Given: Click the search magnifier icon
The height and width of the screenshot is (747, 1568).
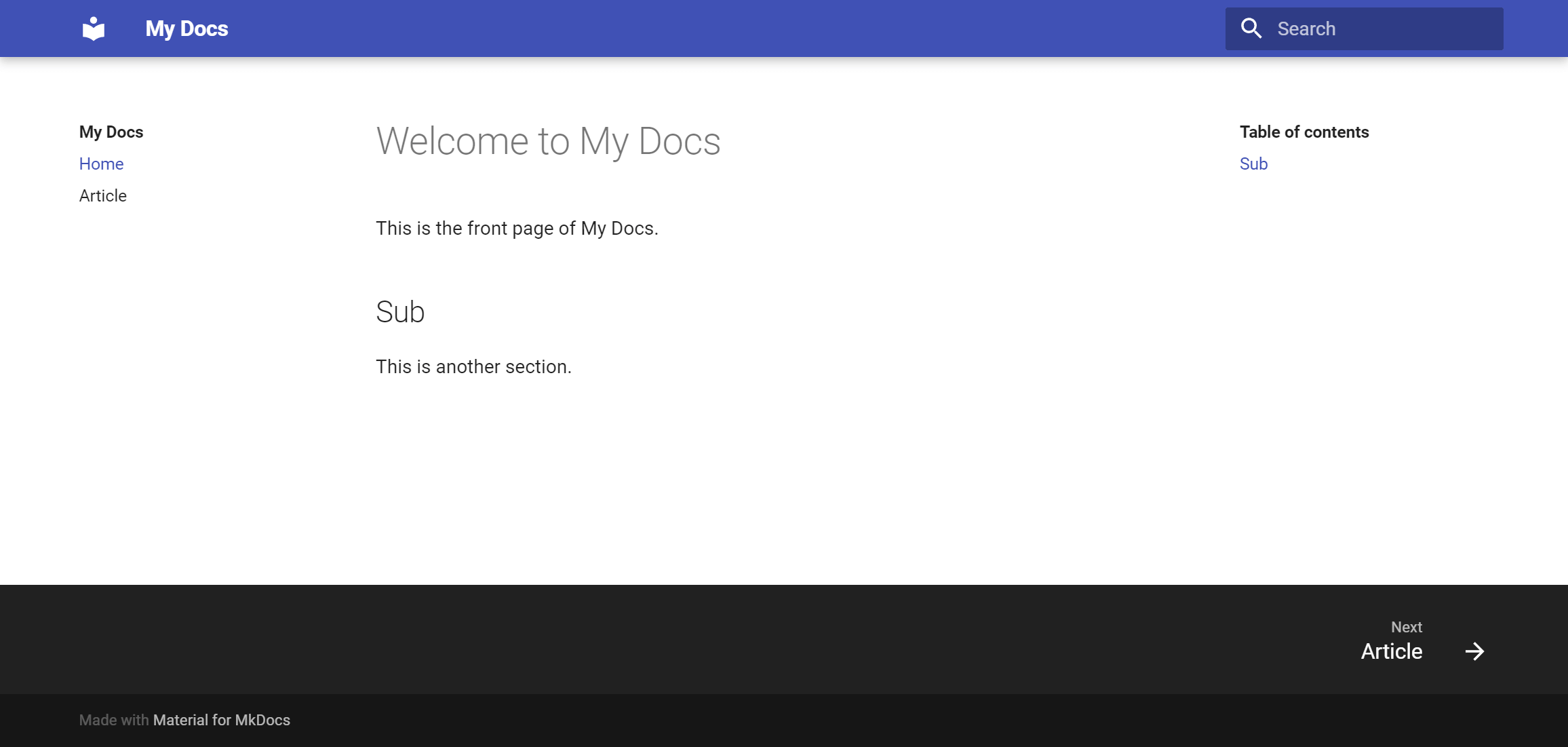Looking at the screenshot, I should [1251, 28].
